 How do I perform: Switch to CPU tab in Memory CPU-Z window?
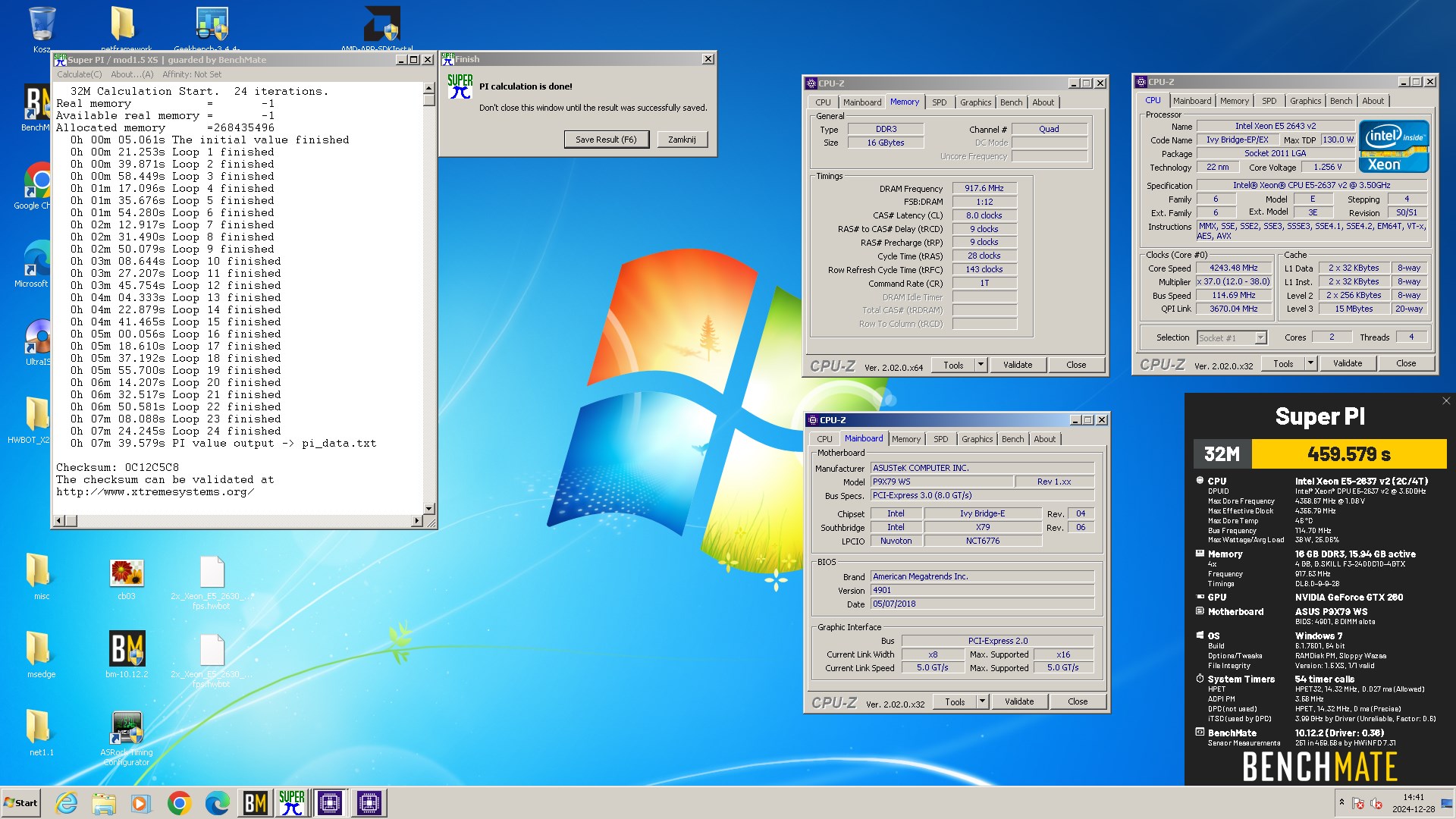pos(823,102)
